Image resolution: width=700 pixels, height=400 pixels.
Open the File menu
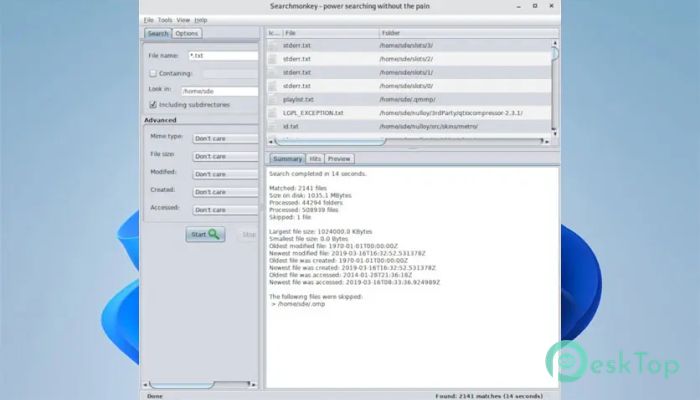tap(149, 20)
